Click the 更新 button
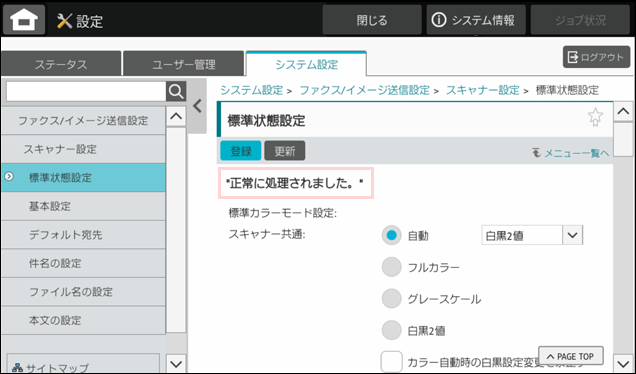The image size is (636, 374). (285, 151)
